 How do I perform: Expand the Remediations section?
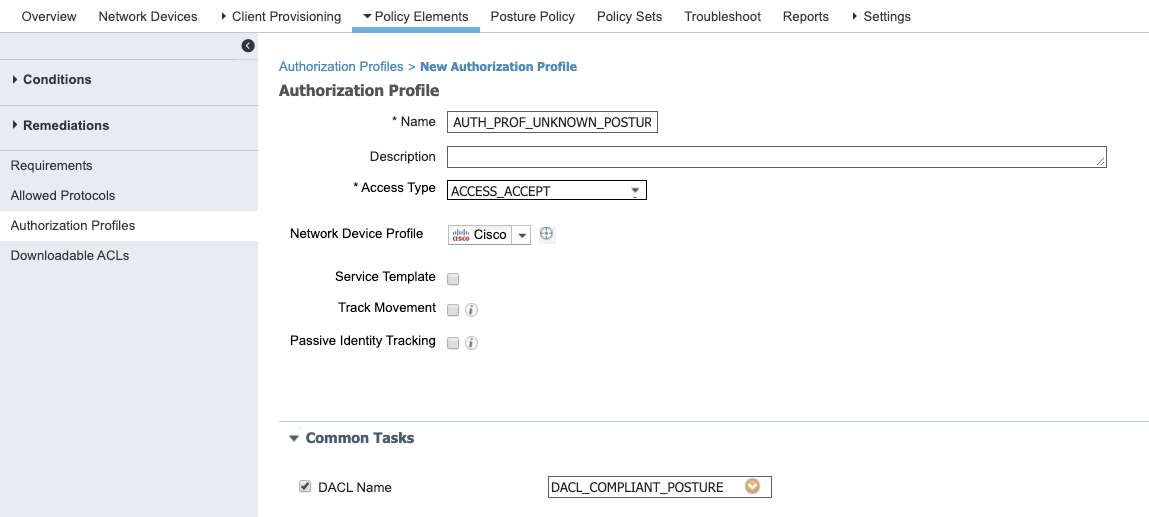tap(66, 125)
